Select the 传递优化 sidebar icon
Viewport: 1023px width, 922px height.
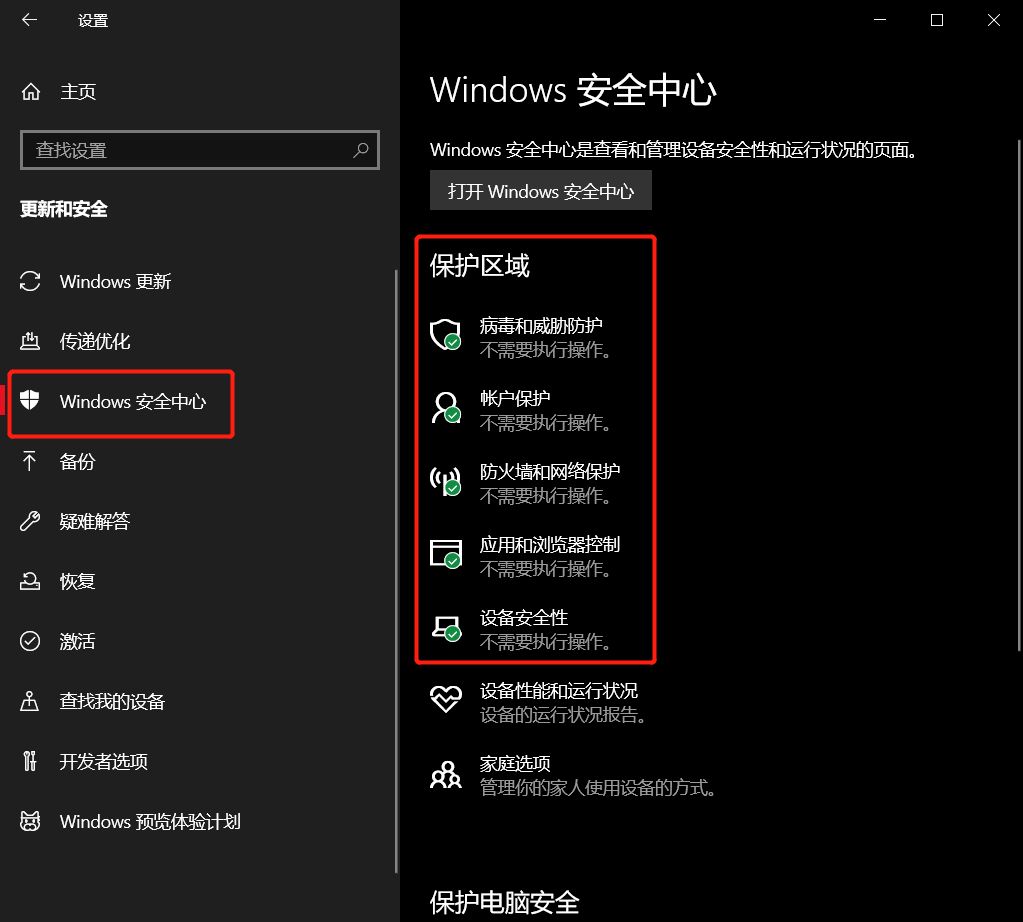pyautogui.click(x=31, y=341)
